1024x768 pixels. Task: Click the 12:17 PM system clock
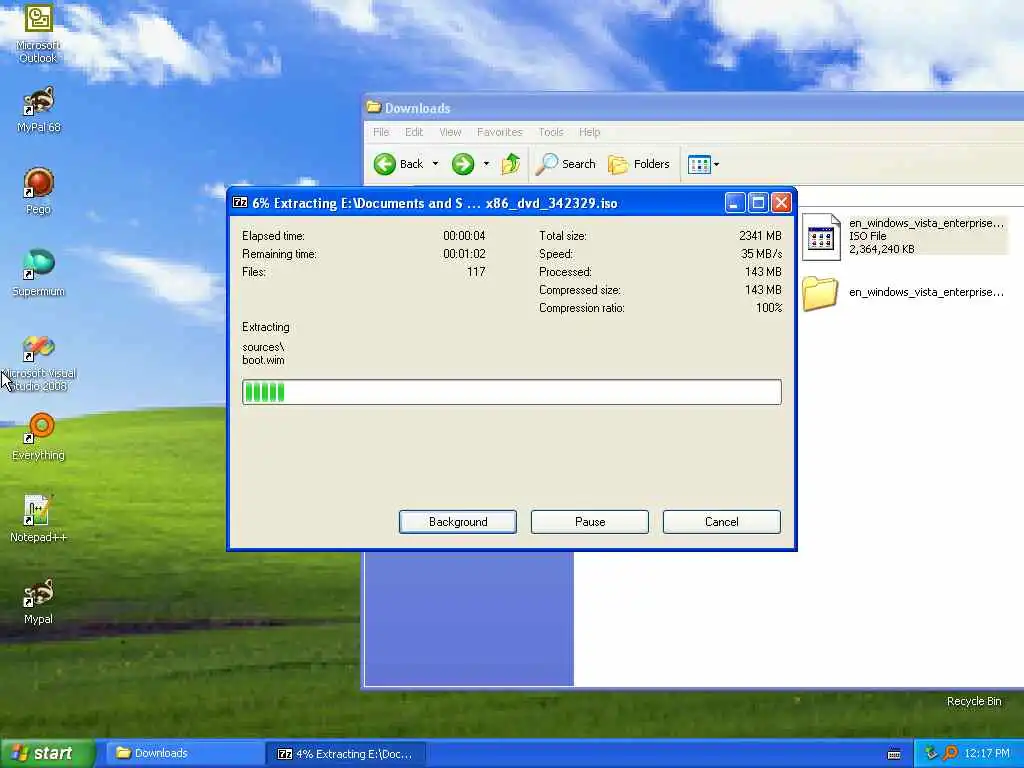click(987, 753)
